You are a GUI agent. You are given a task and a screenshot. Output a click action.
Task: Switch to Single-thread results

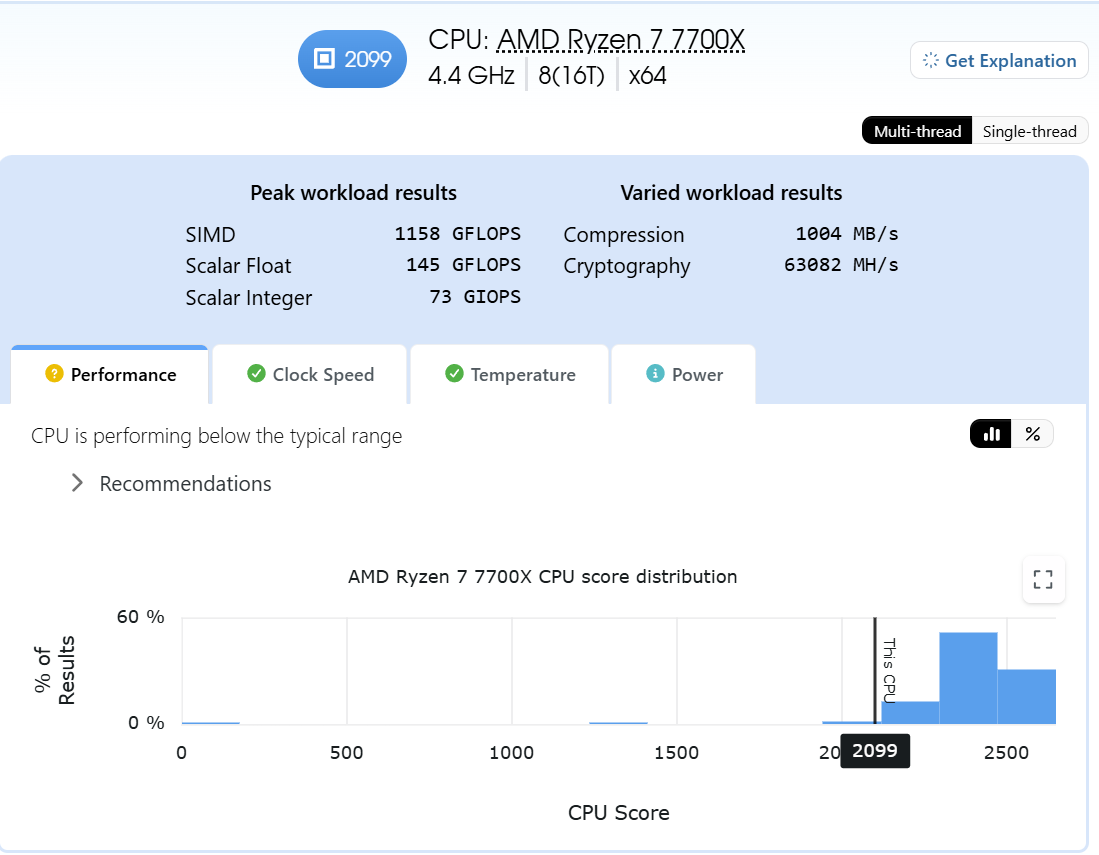point(1029,131)
